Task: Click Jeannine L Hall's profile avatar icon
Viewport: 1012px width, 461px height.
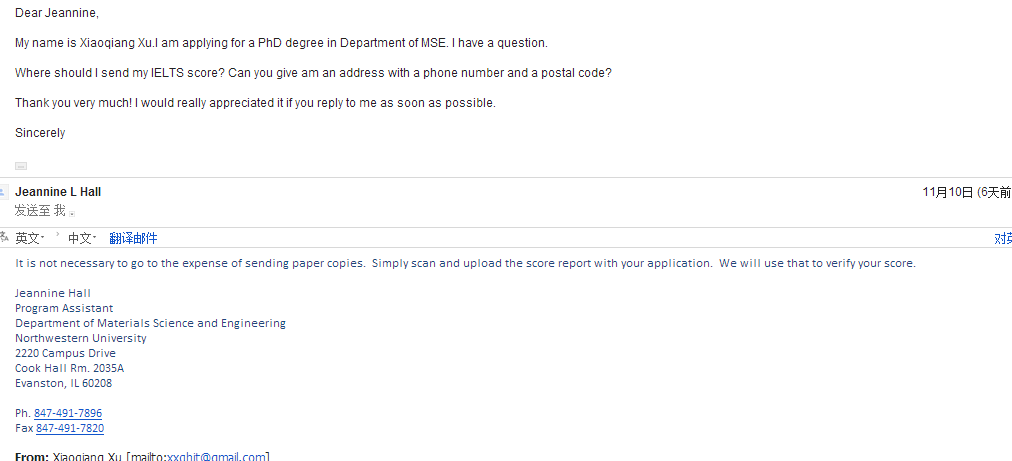Action: 5,192
